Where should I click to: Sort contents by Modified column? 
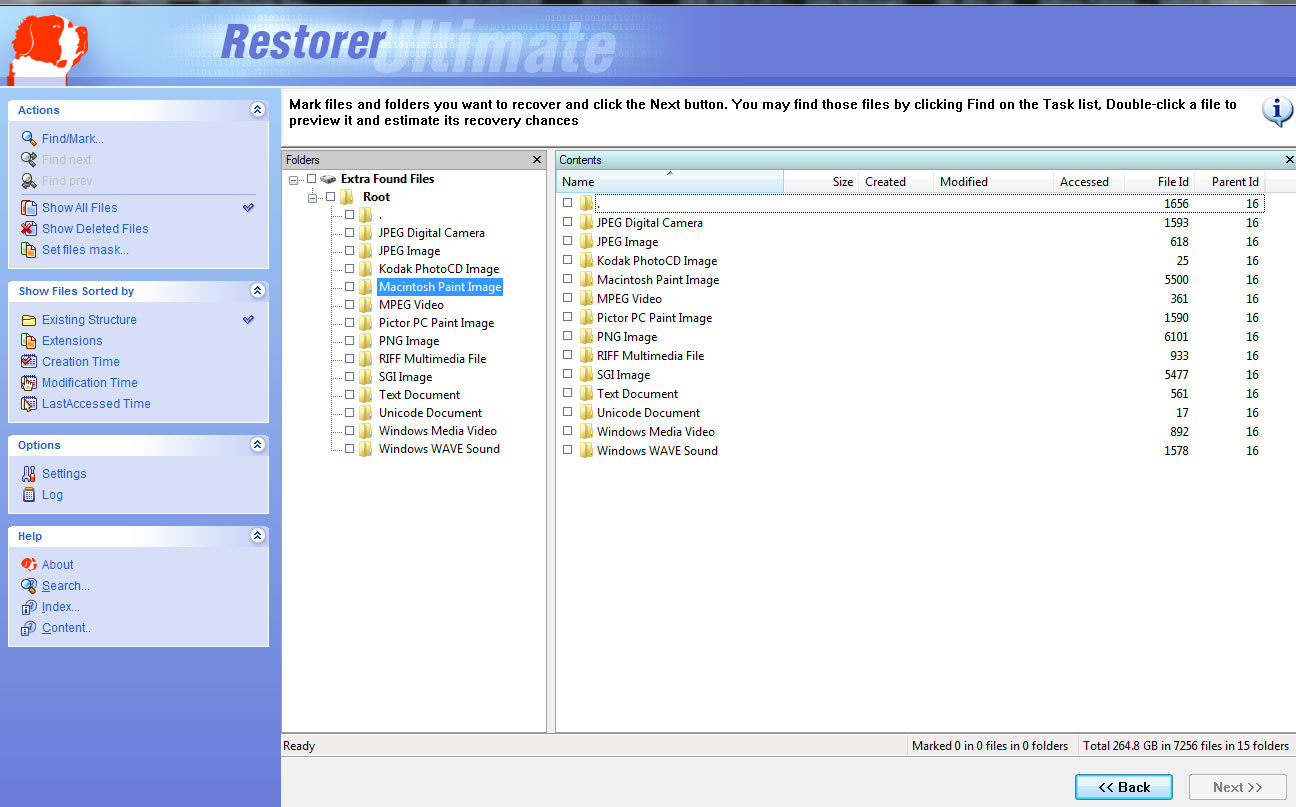pyautogui.click(x=993, y=182)
